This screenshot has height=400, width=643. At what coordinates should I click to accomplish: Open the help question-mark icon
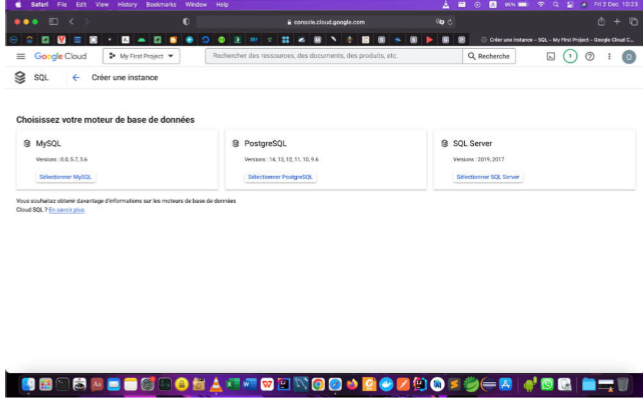click(x=590, y=56)
